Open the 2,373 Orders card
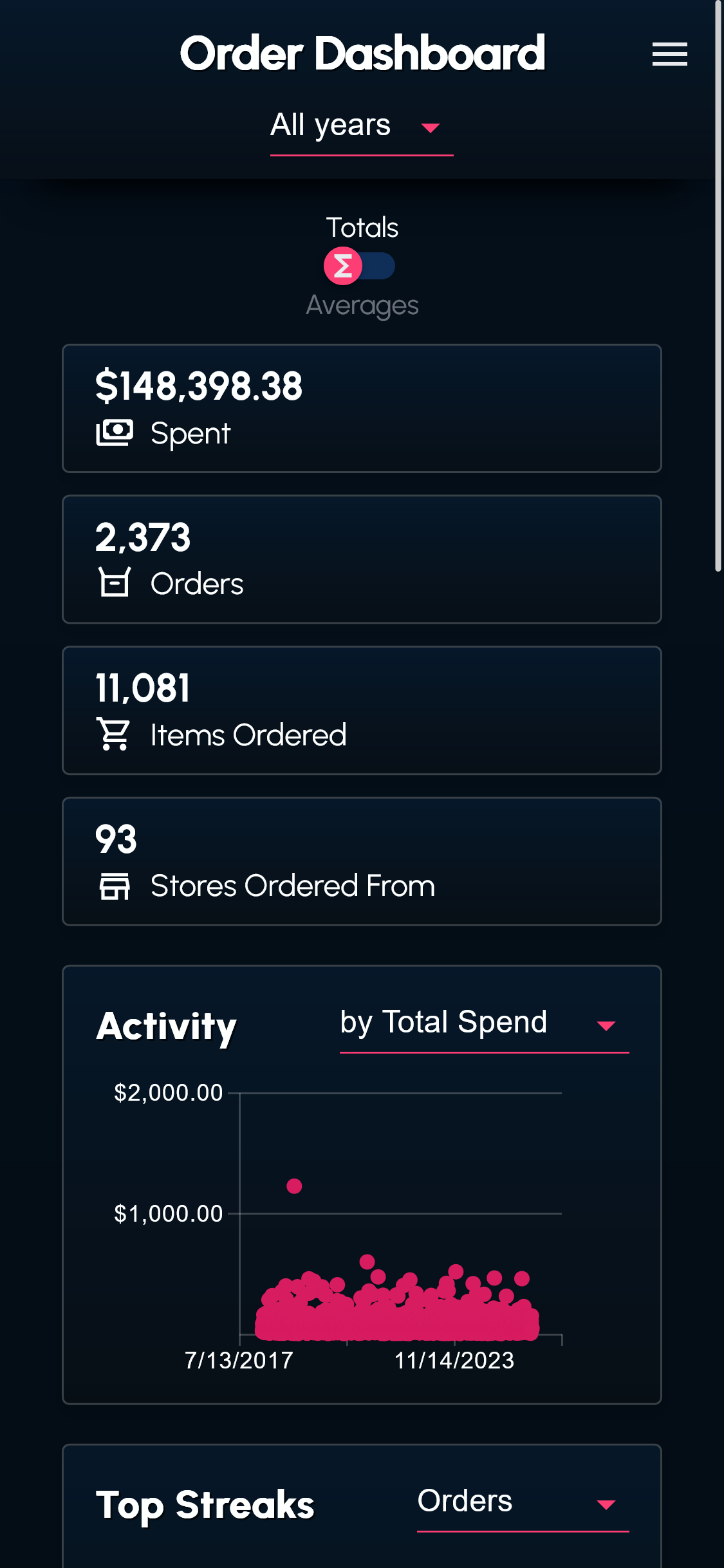The height and width of the screenshot is (1568, 724). pyautogui.click(x=362, y=559)
